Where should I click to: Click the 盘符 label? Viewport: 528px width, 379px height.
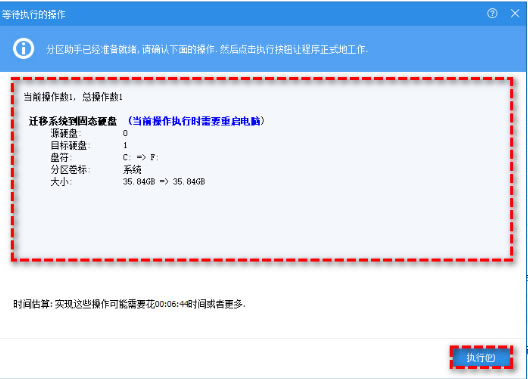pyautogui.click(x=61, y=158)
